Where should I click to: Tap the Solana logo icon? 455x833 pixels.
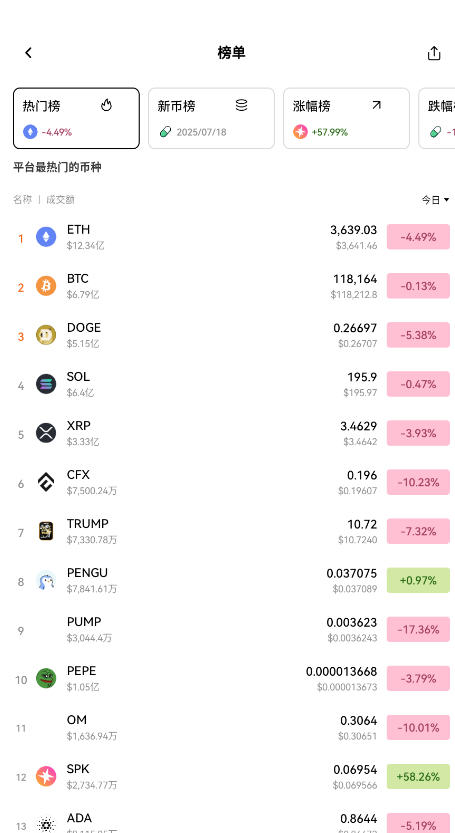coord(46,384)
